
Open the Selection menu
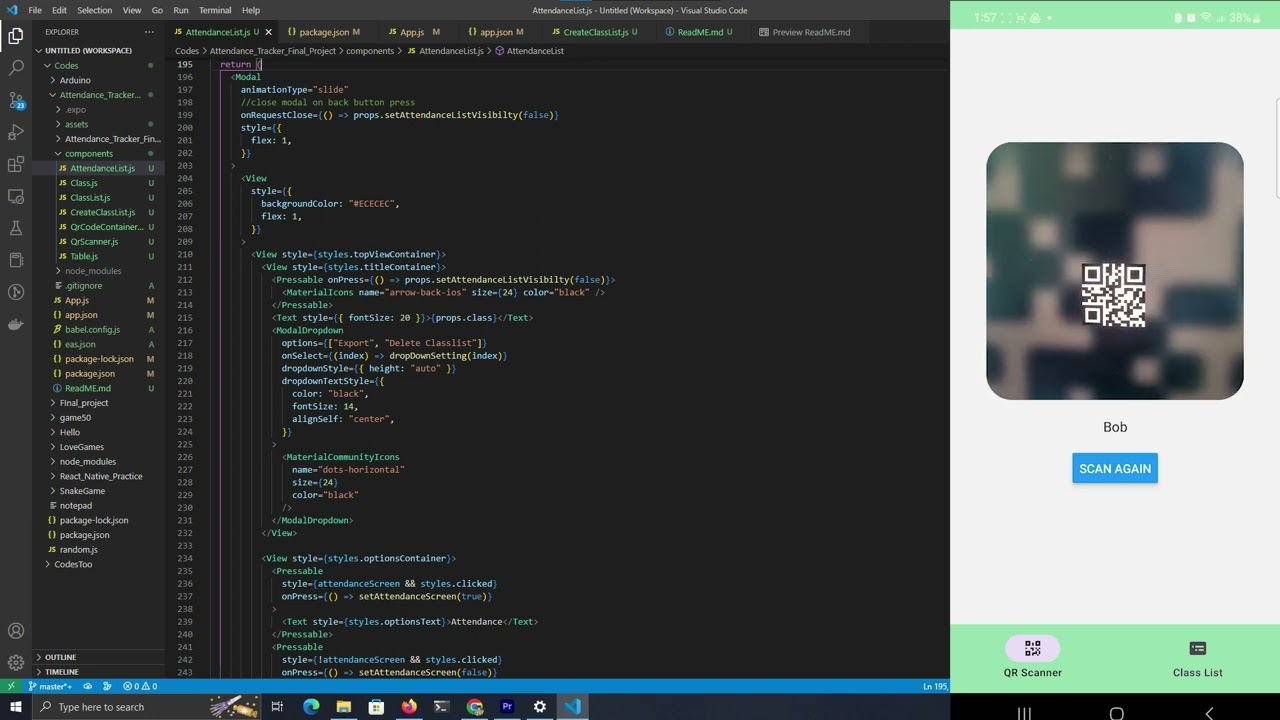pyautogui.click(x=95, y=10)
